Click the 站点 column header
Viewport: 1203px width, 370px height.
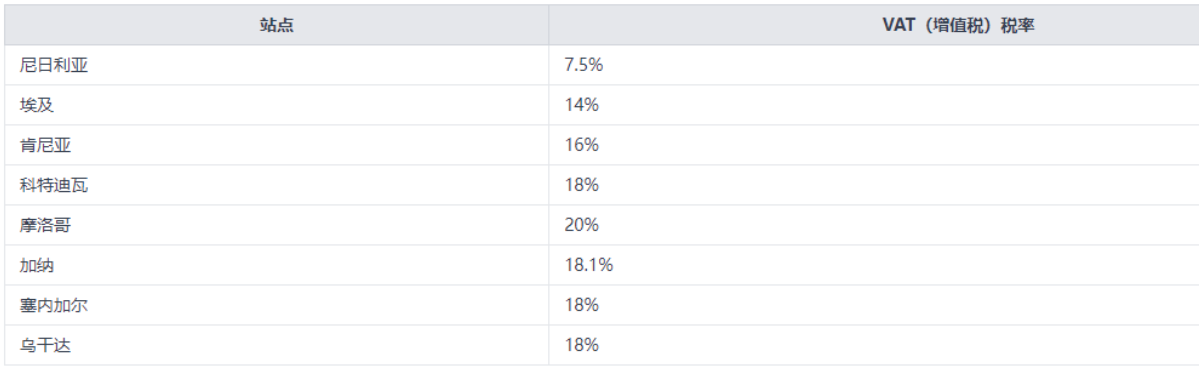[277, 25]
